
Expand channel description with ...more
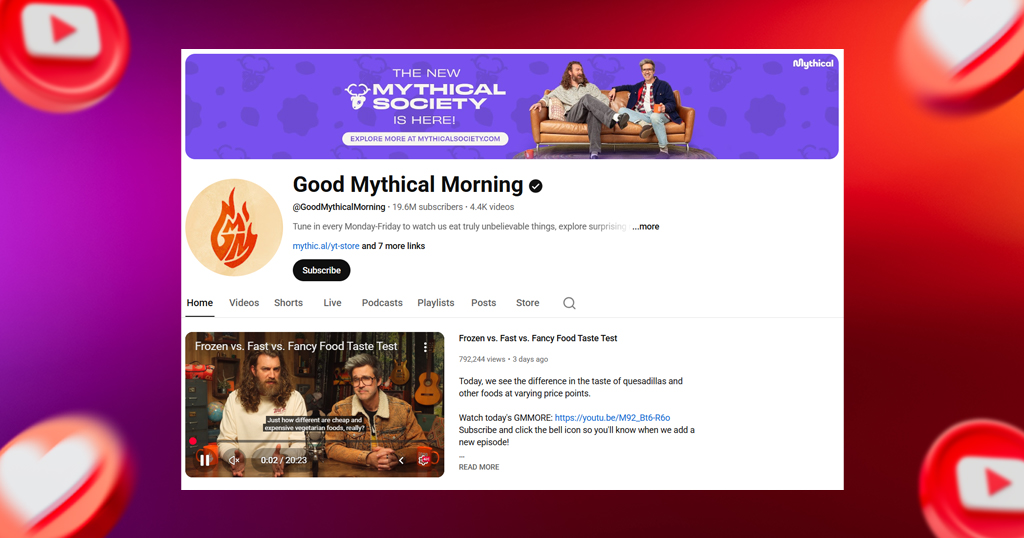pos(646,227)
